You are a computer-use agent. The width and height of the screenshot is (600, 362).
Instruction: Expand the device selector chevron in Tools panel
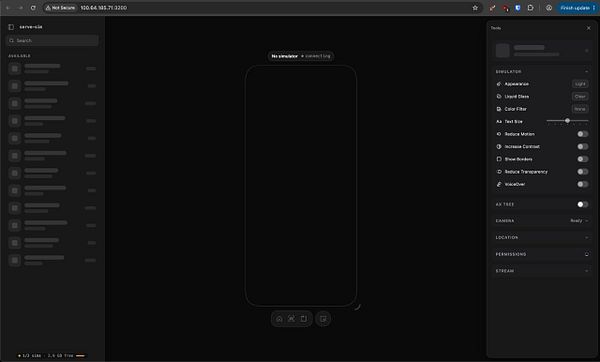point(587,51)
